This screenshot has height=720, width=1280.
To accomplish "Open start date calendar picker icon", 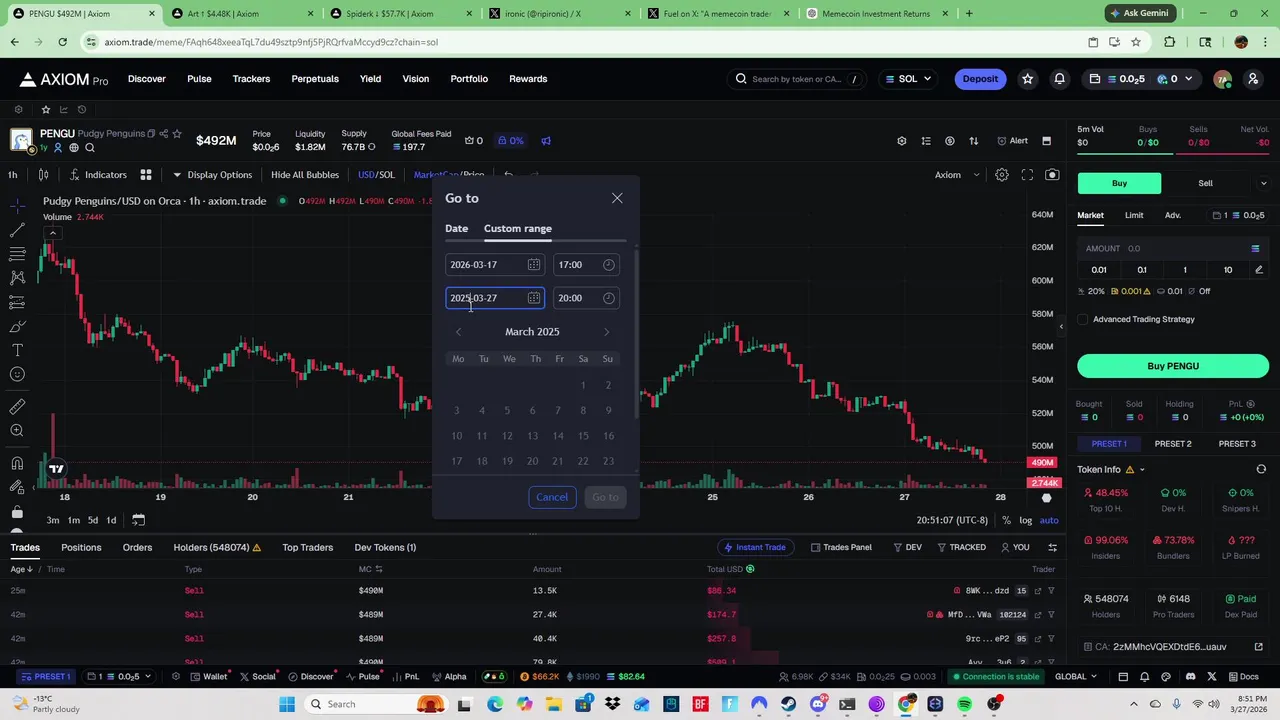I will pos(534,265).
